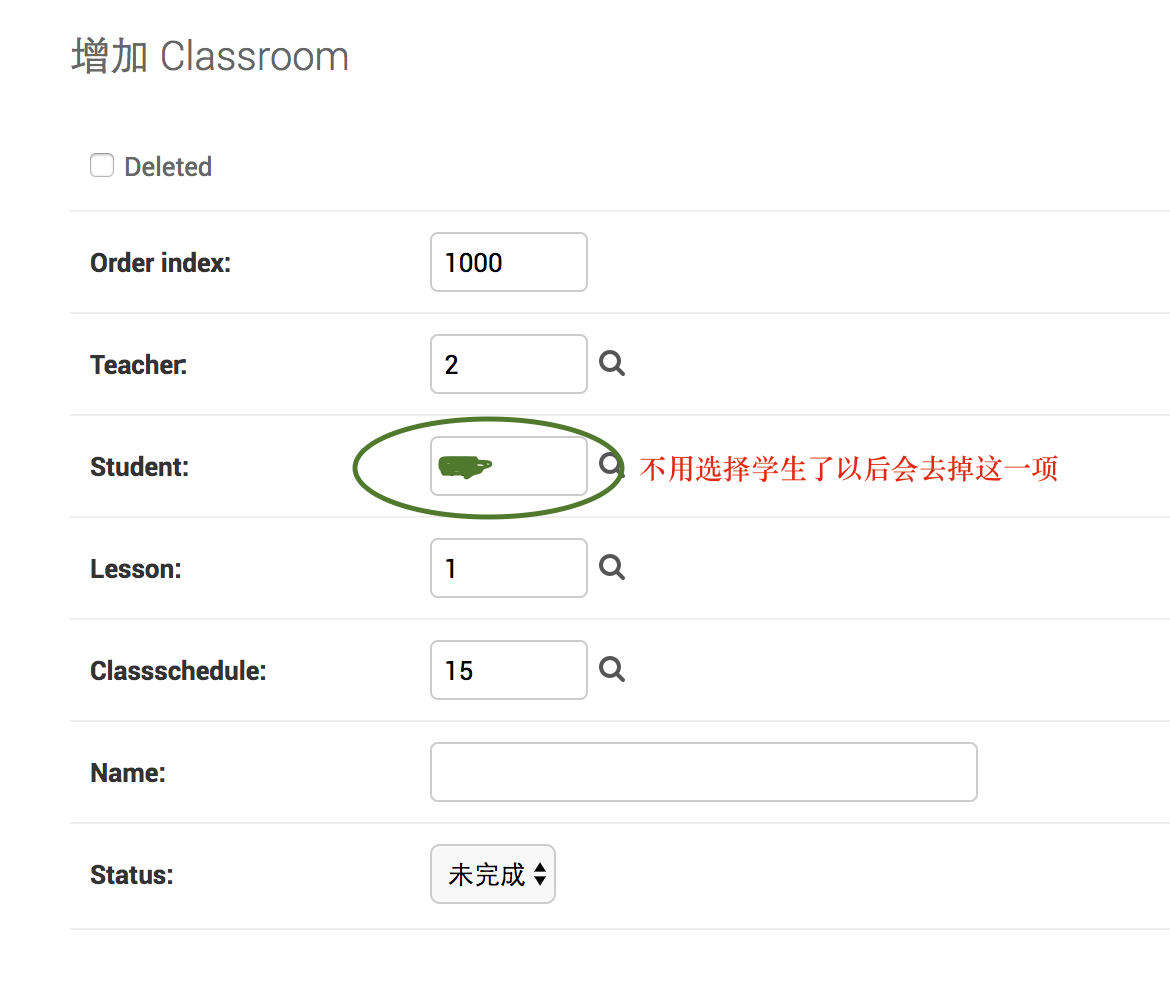Click the red Chinese annotation text
Screen dimensions: 1170x986
tap(848, 469)
